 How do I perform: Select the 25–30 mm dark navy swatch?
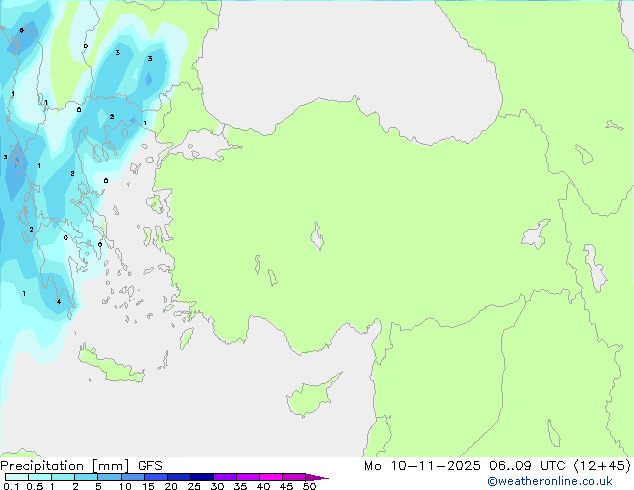(202, 477)
